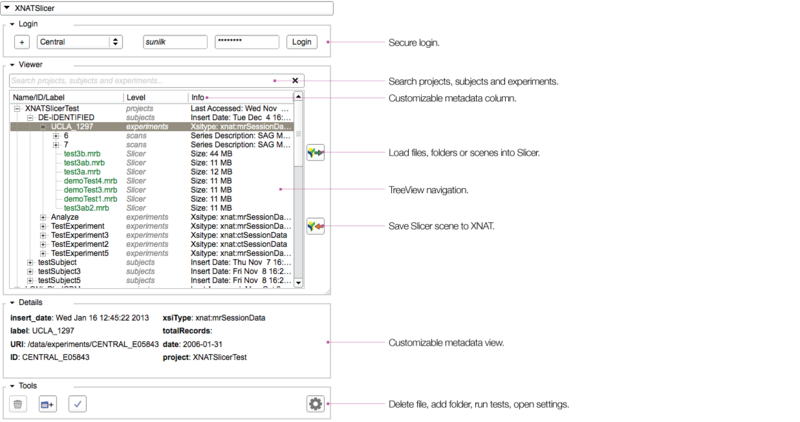The image size is (800, 422).
Task: Click the checkmark test icon in Tools
Action: pyautogui.click(x=78, y=403)
